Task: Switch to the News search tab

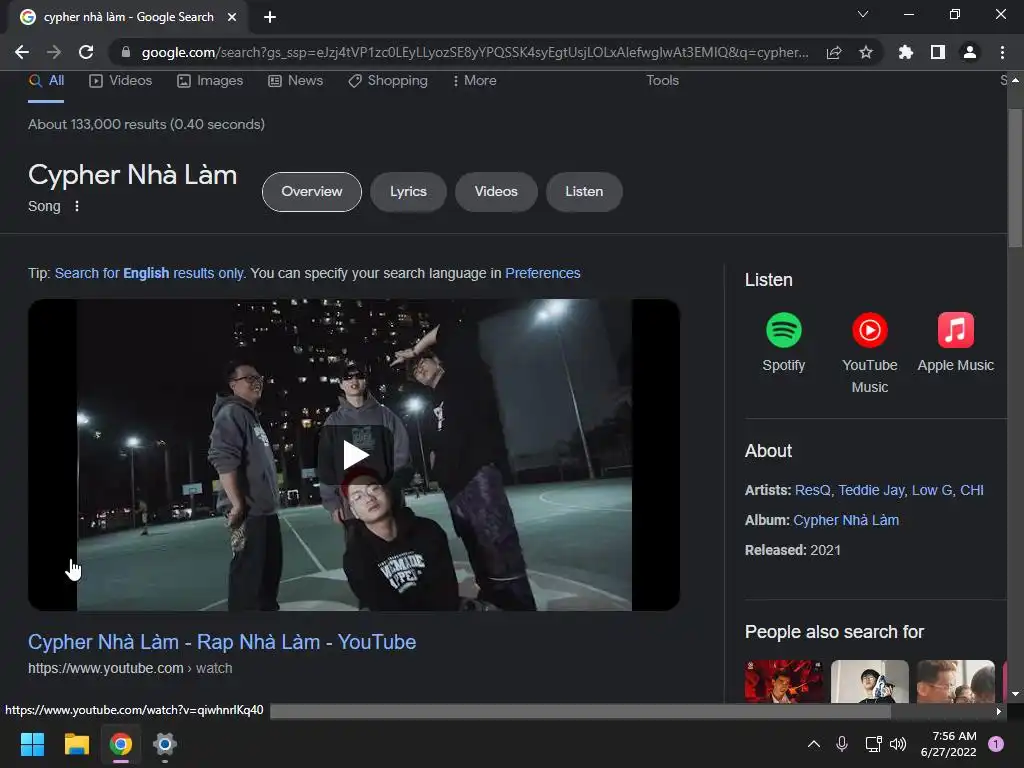Action: (296, 80)
